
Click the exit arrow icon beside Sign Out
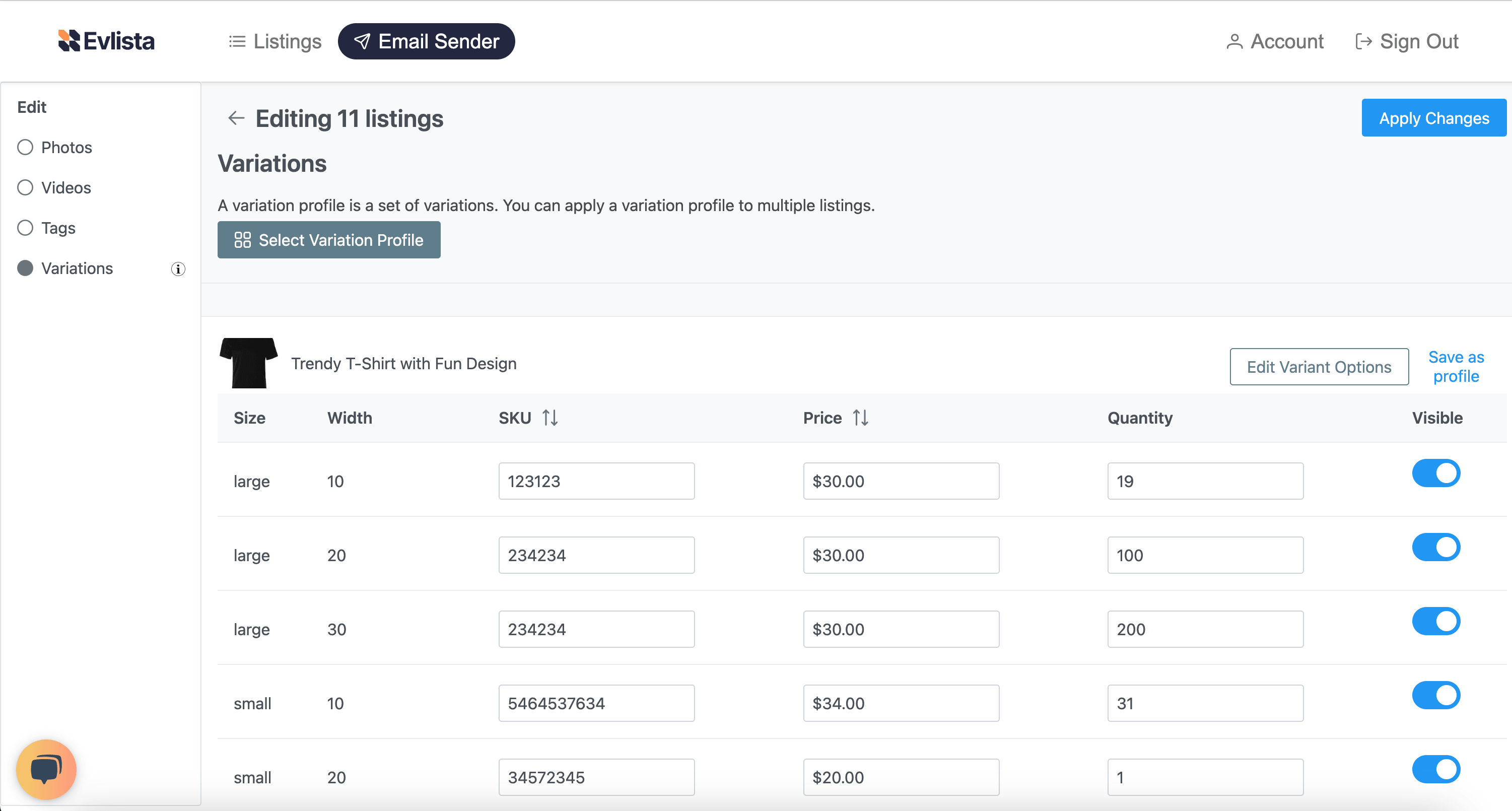coord(1363,42)
